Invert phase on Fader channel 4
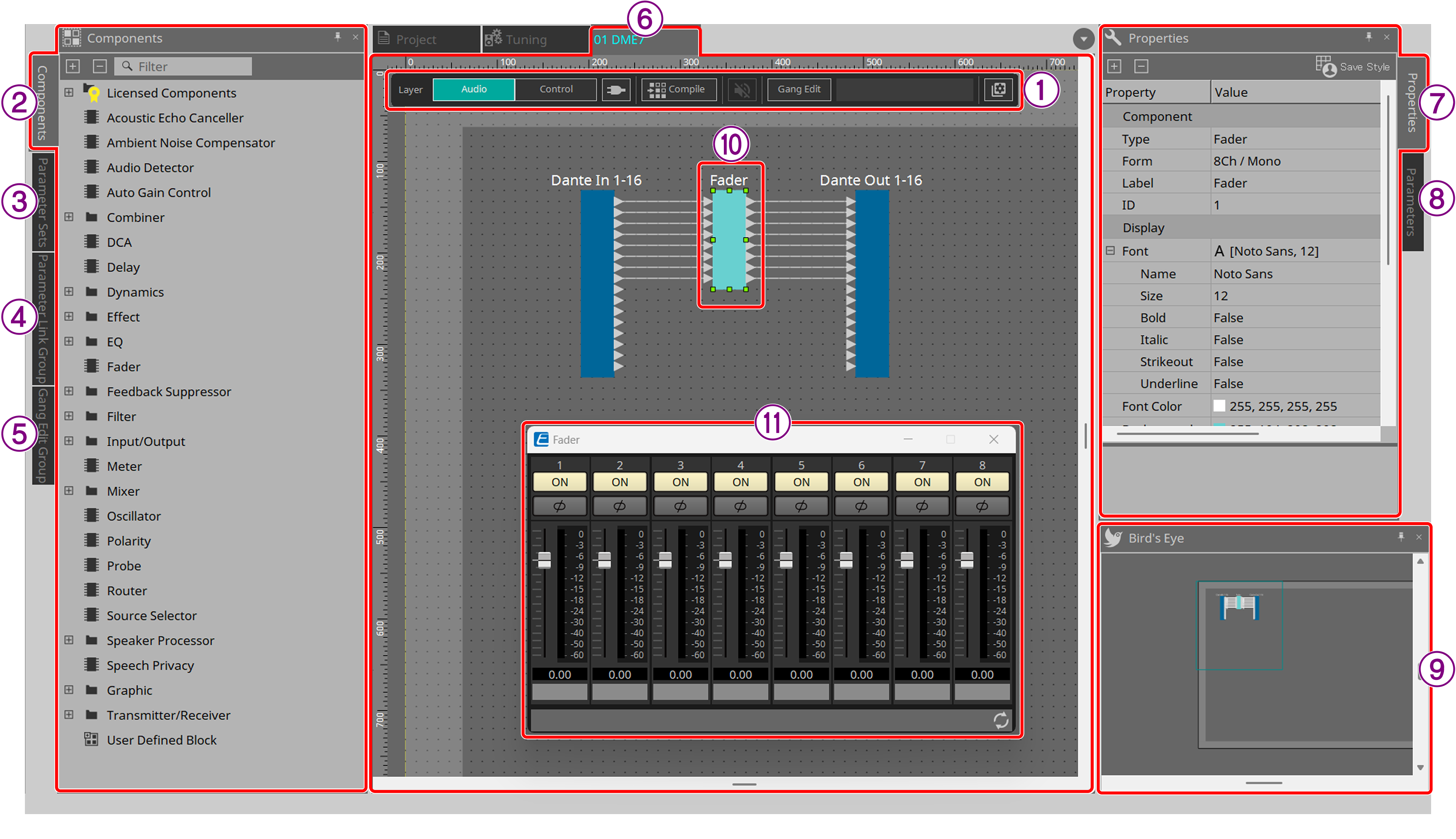This screenshot has width=1456, height=839. (741, 506)
